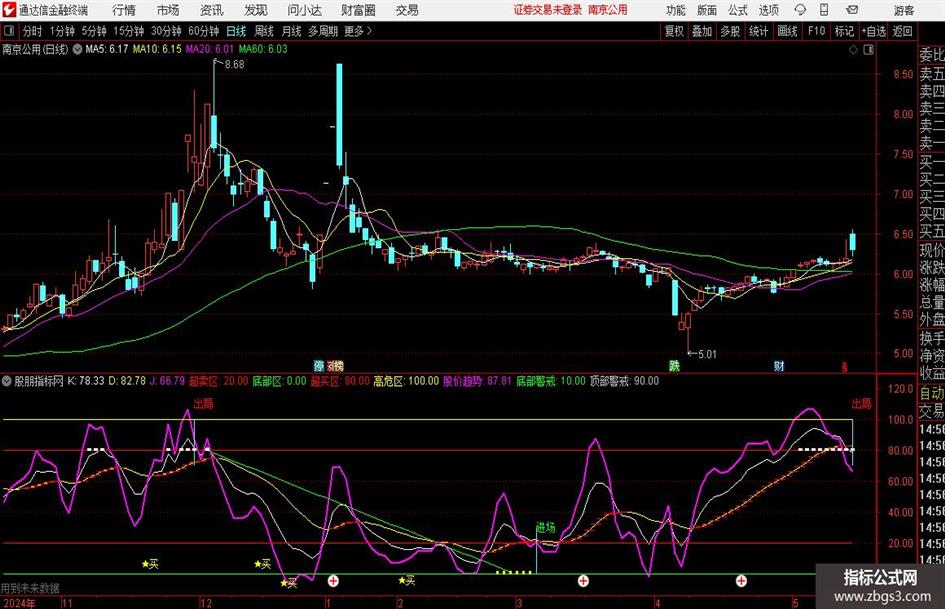This screenshot has height=609, width=945.
Task: Click the 通达信 red logo icon
Action: tap(9, 10)
